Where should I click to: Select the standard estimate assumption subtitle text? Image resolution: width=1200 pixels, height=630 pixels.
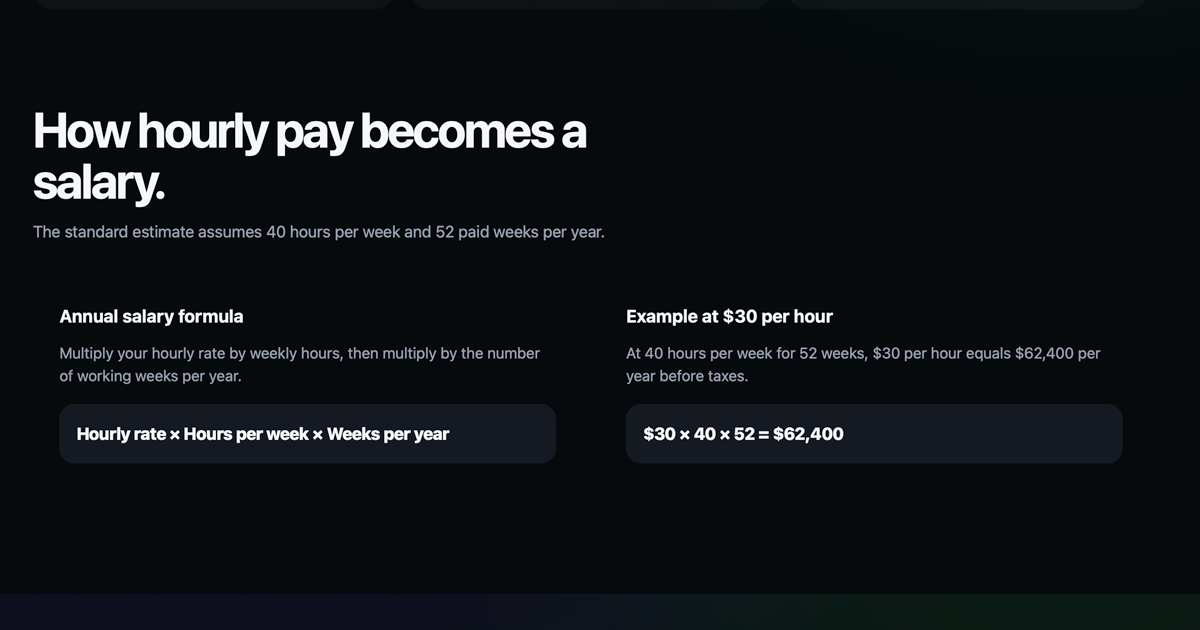[x=319, y=232]
